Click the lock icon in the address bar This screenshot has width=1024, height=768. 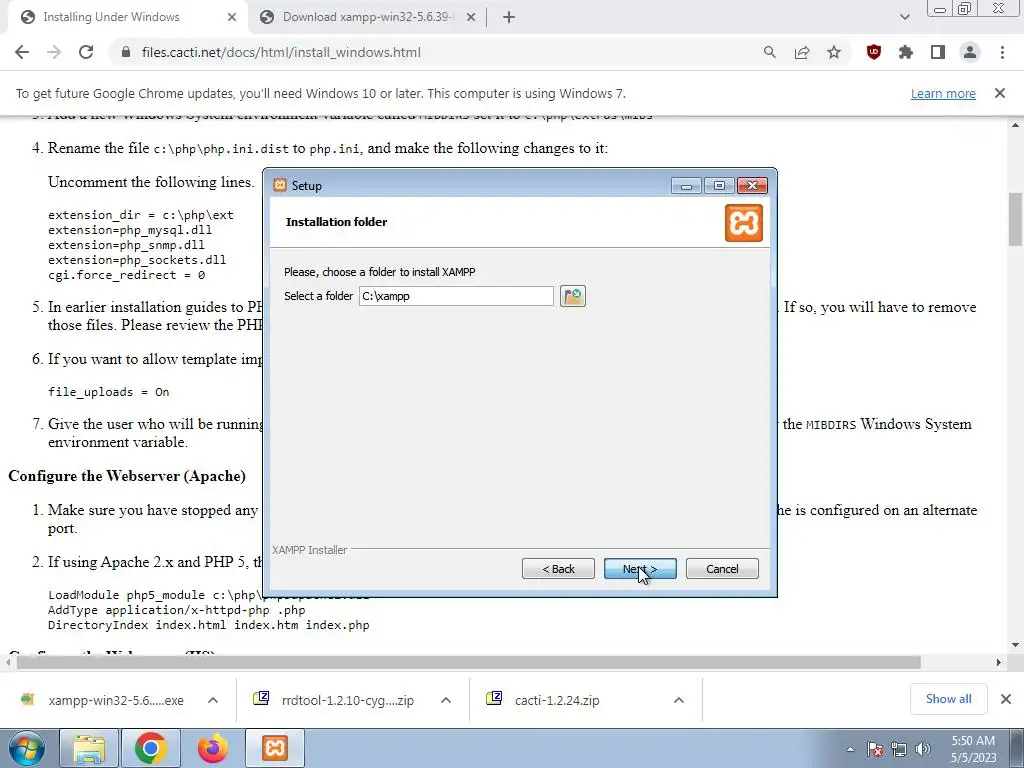[126, 52]
